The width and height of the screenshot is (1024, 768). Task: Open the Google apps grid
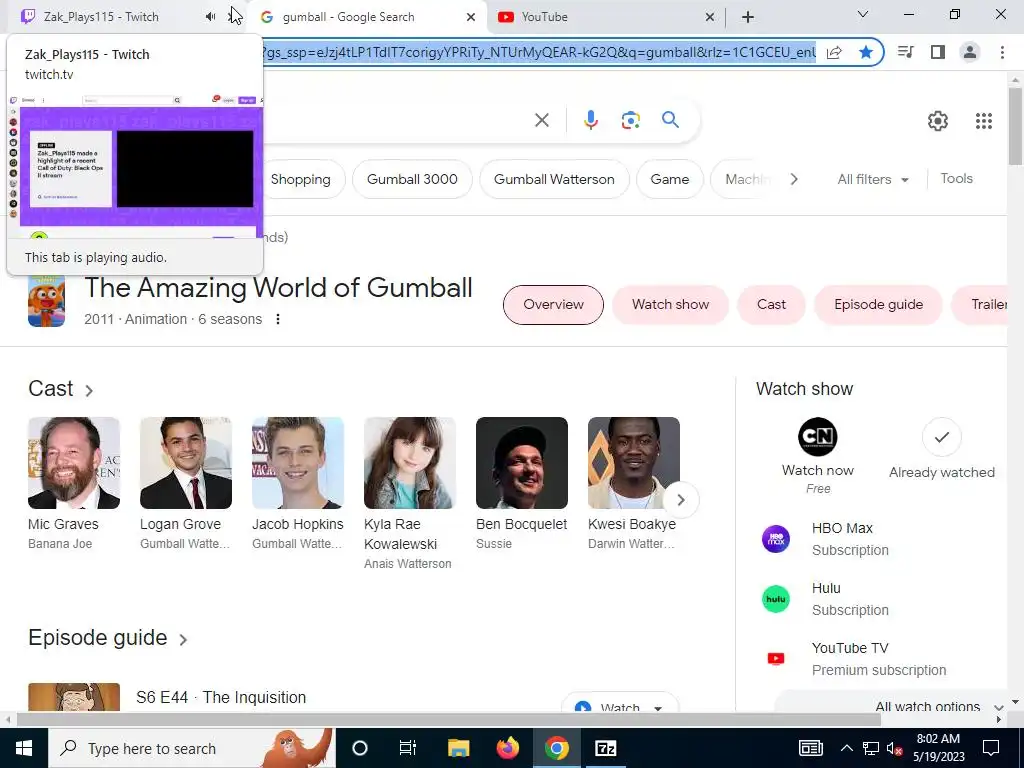point(984,121)
